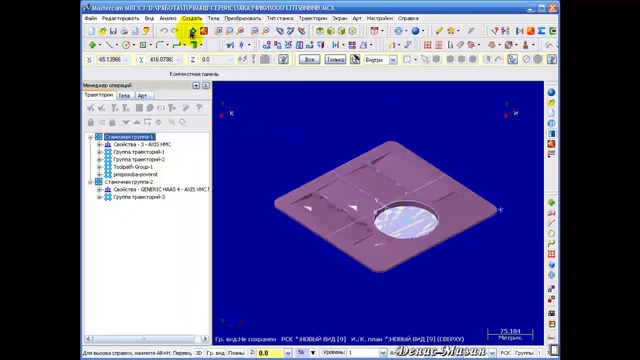Screen dimensions: 640x360
Task: Switch to the Тела tab
Action: coord(124,96)
